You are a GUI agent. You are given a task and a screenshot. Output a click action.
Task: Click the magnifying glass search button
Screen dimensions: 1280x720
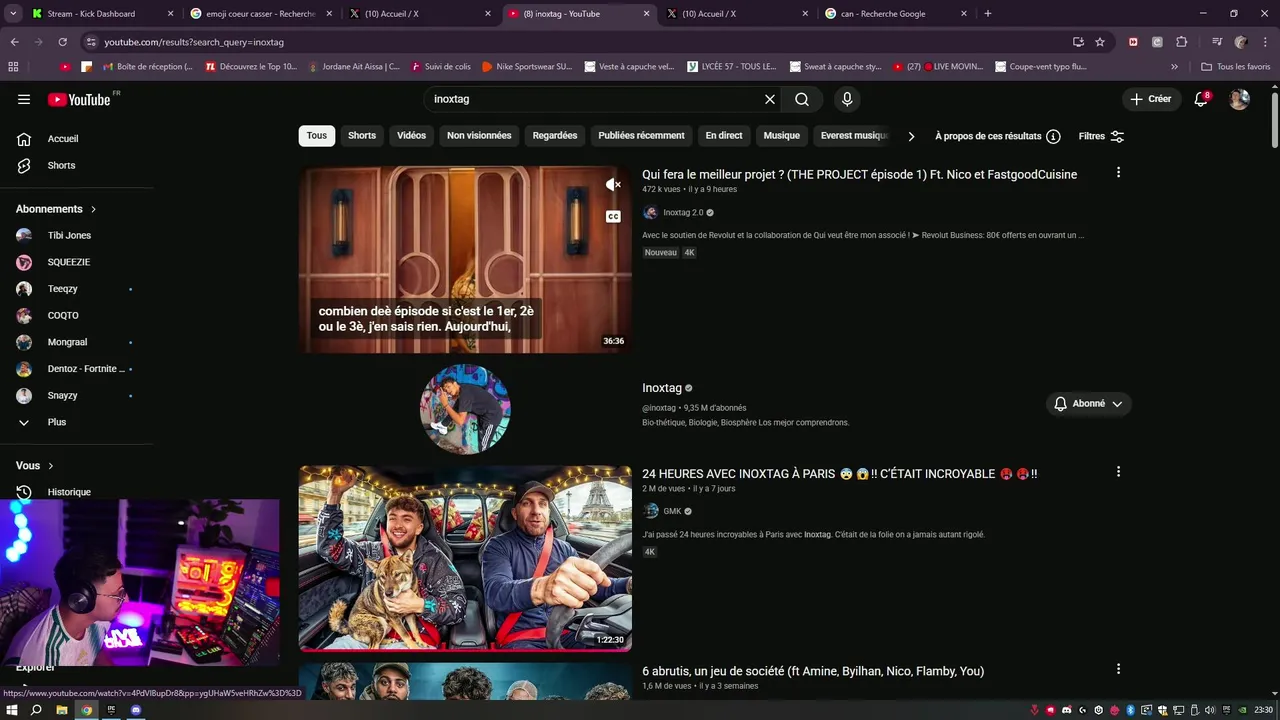pos(802,99)
